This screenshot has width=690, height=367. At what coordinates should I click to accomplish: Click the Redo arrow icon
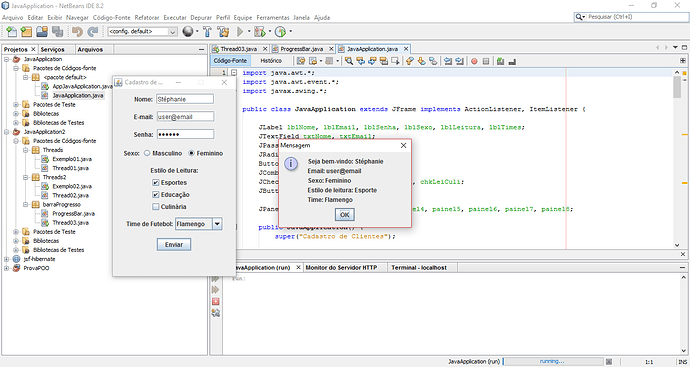[92, 31]
